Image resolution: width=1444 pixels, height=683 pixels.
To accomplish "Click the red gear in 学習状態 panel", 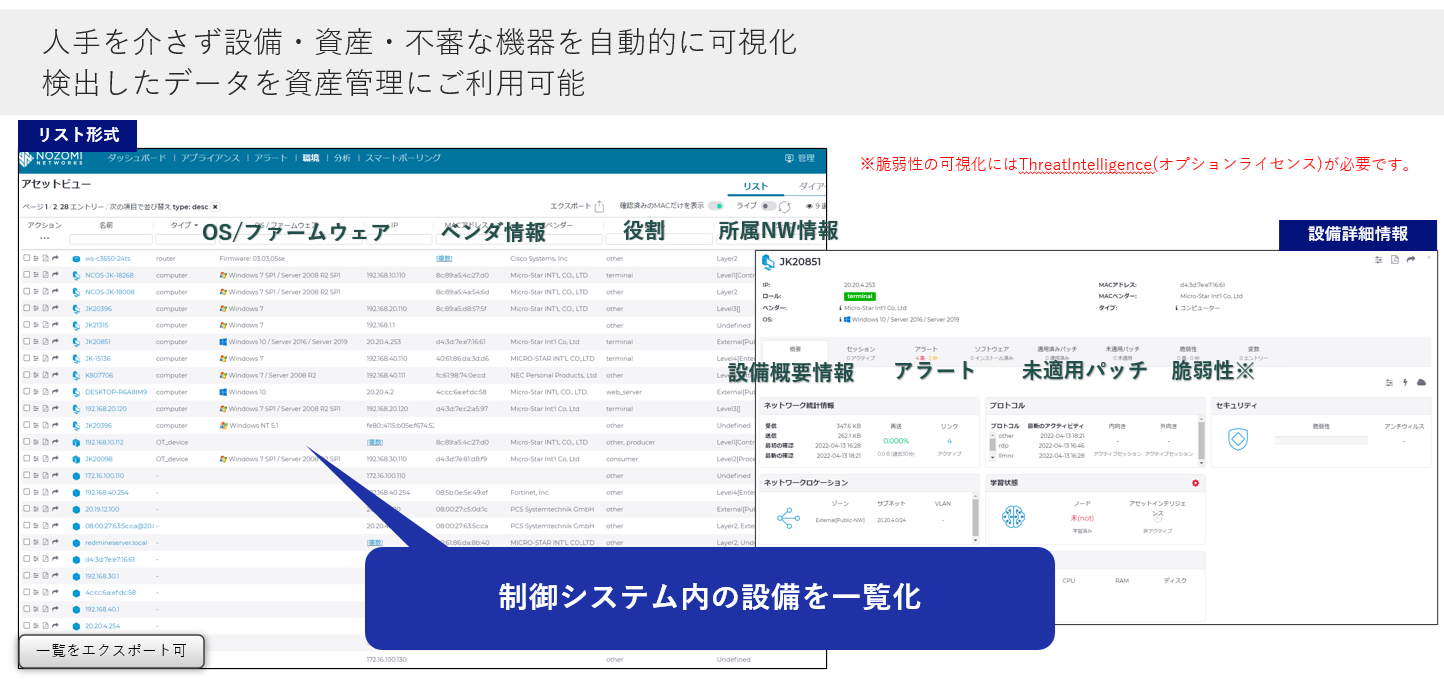I will (x=1195, y=483).
